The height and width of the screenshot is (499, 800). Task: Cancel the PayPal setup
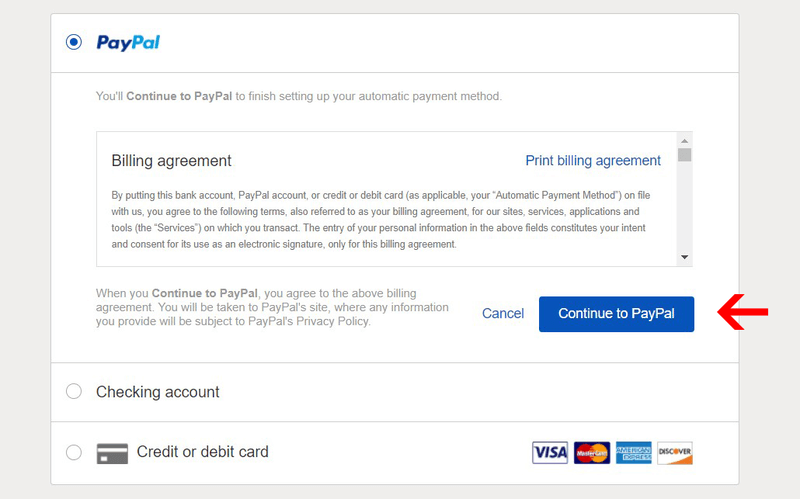[503, 314]
